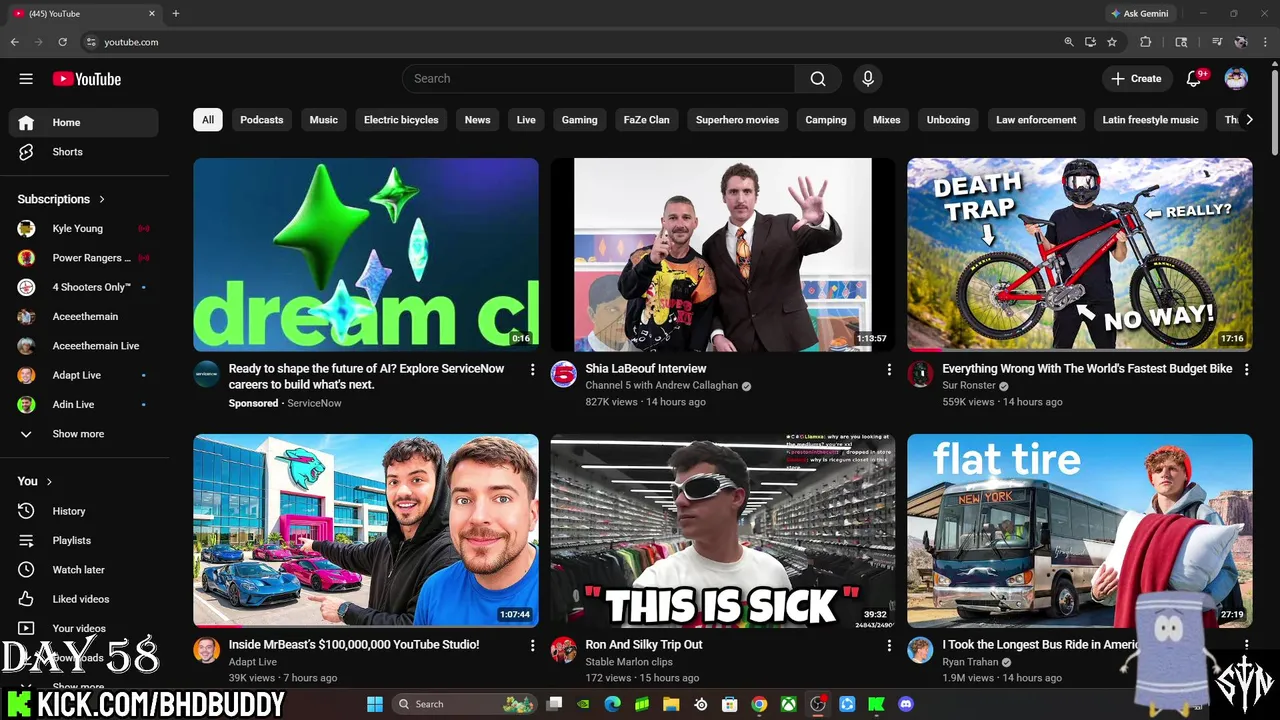The height and width of the screenshot is (720, 1280).
Task: Click the YouTube search input field
Action: coord(598,79)
